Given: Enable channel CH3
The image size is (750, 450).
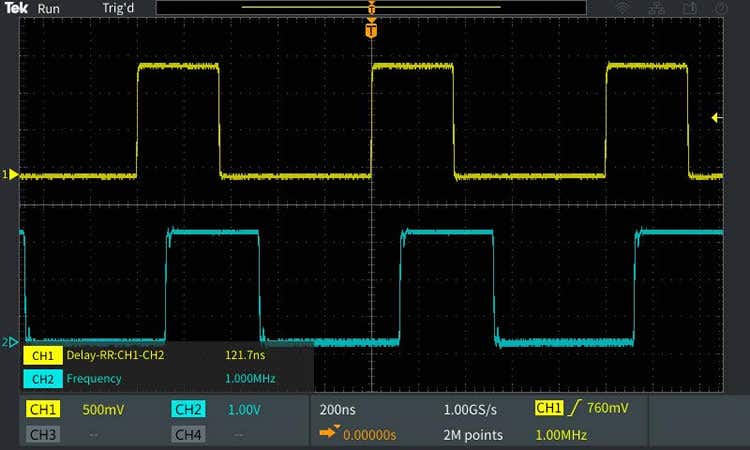Looking at the screenshot, I should coord(43,434).
